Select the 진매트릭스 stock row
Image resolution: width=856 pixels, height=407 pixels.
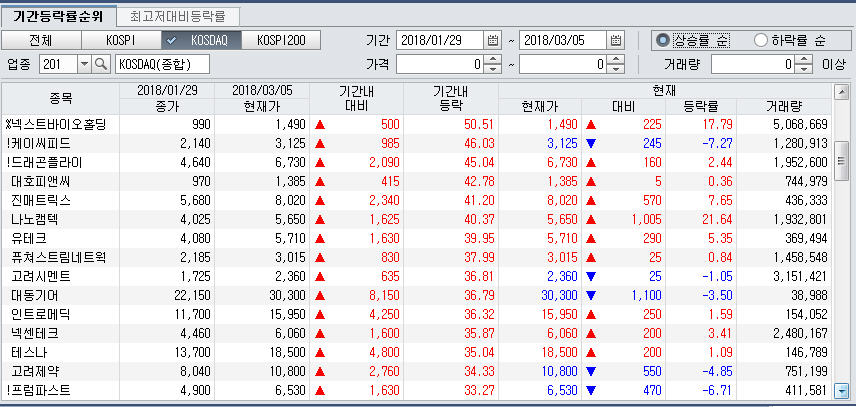pyautogui.click(x=417, y=200)
